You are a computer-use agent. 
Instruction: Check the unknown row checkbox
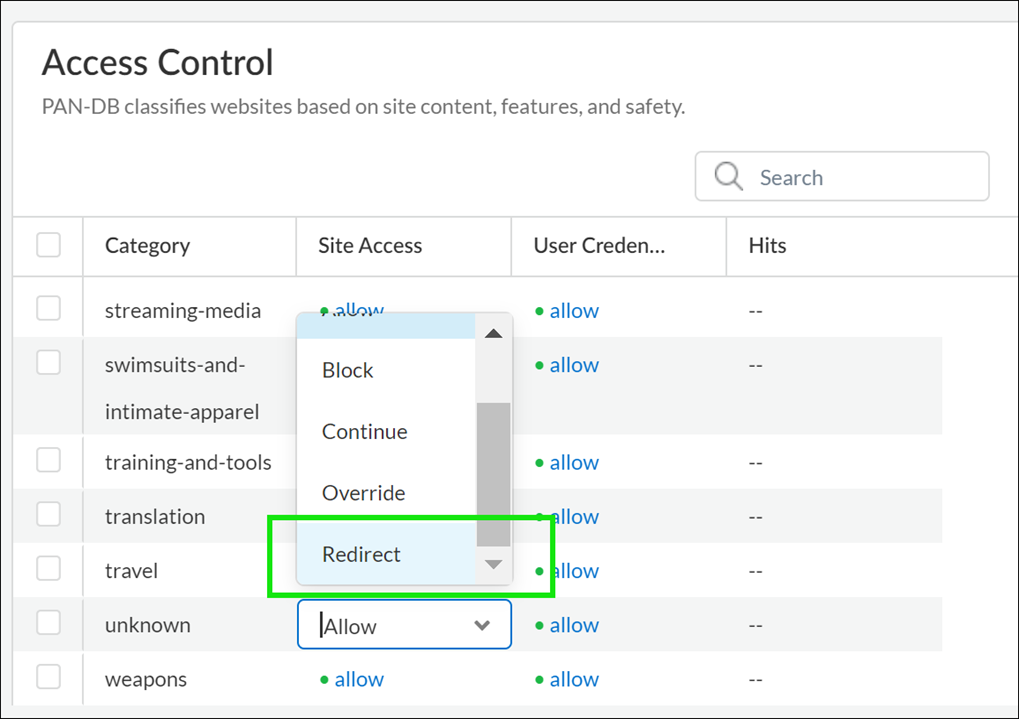pos(49,622)
